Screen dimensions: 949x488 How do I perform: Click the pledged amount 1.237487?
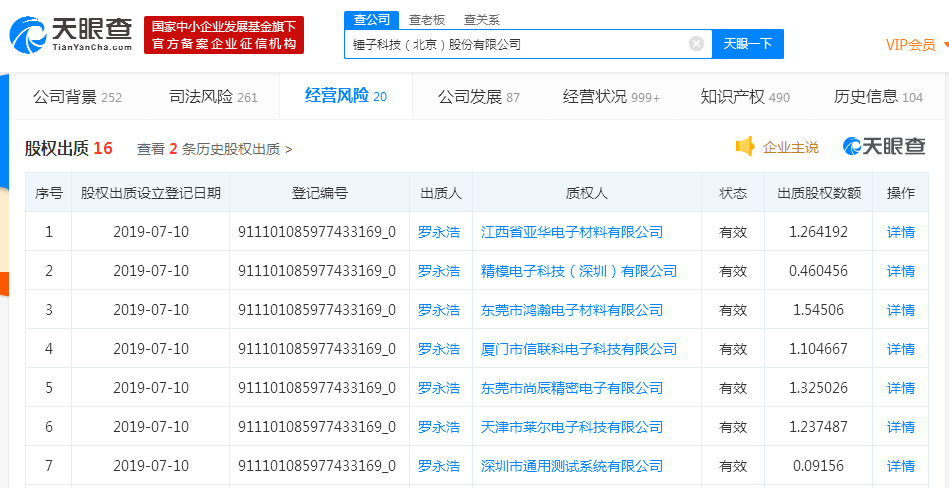coord(819,427)
